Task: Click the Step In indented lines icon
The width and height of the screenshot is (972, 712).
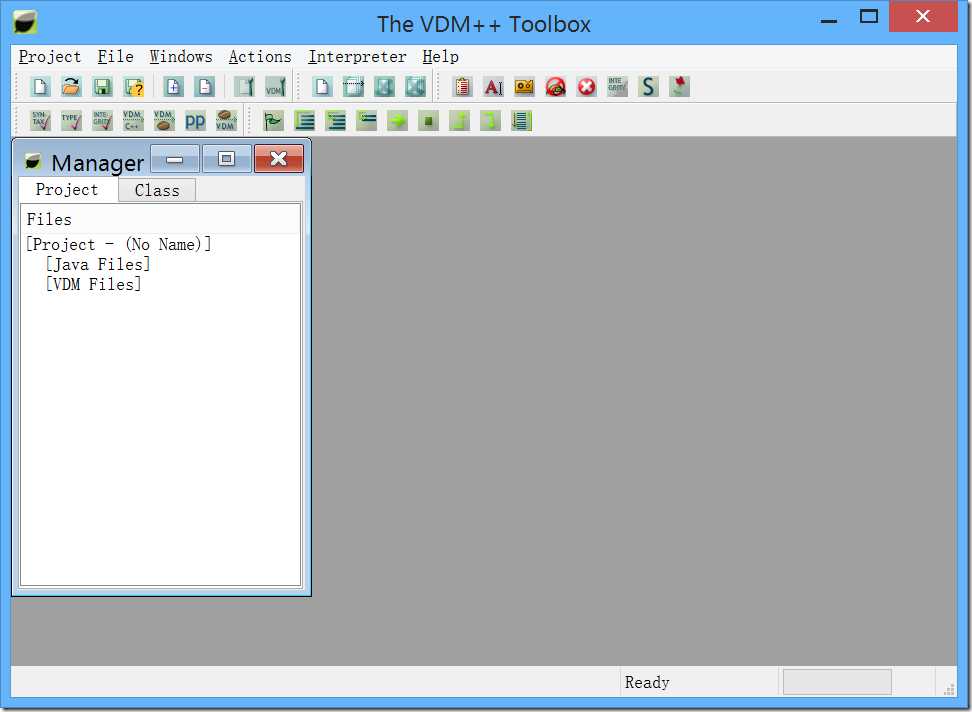Action: click(335, 121)
